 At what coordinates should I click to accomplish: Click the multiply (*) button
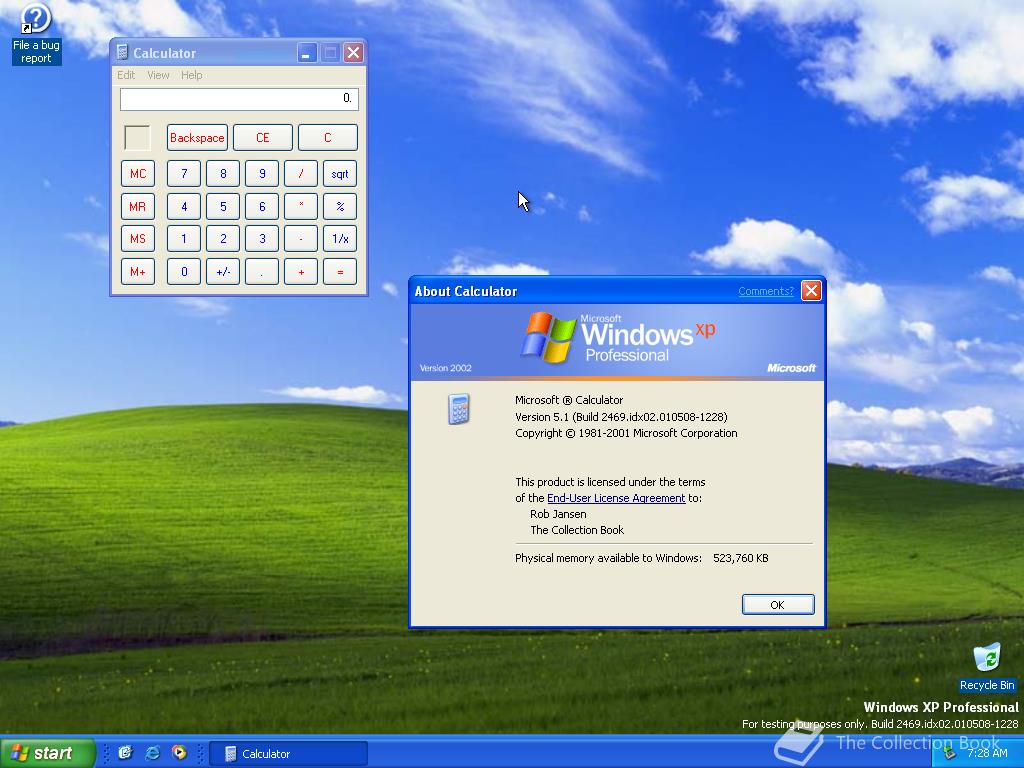(x=301, y=206)
